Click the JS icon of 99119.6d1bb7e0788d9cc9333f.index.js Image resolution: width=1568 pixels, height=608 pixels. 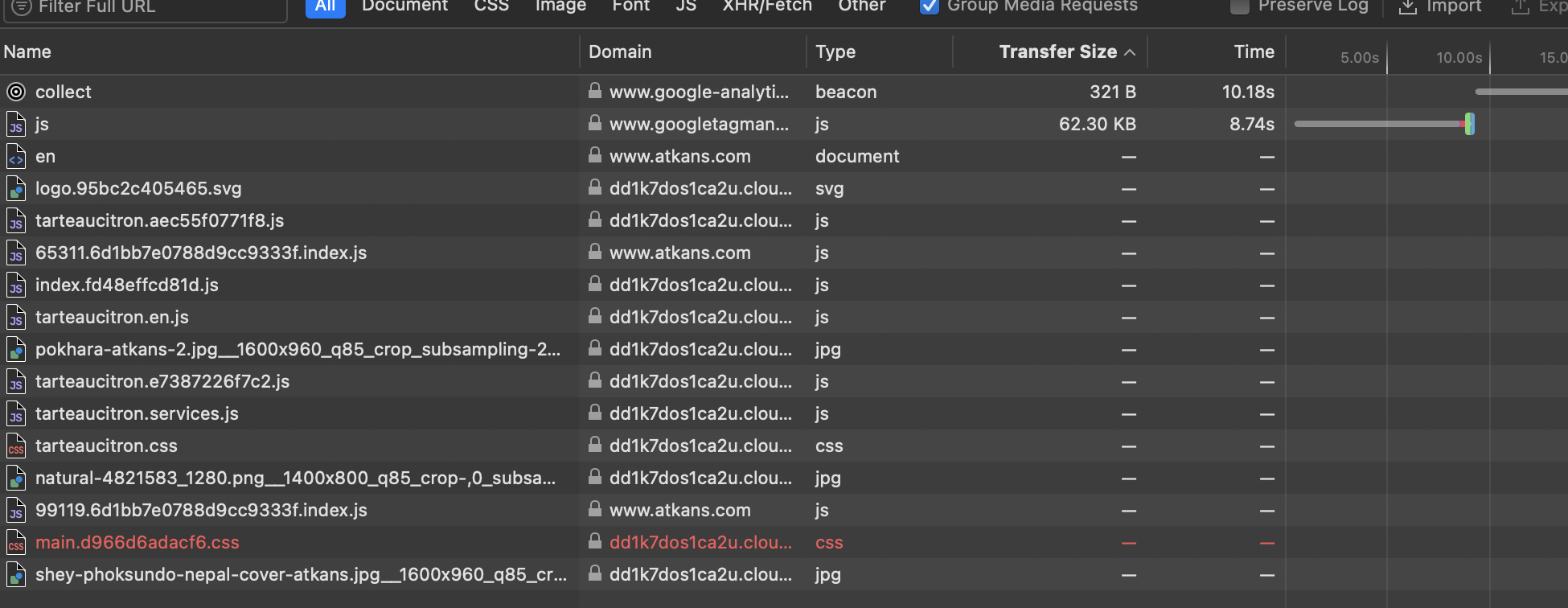(16, 510)
